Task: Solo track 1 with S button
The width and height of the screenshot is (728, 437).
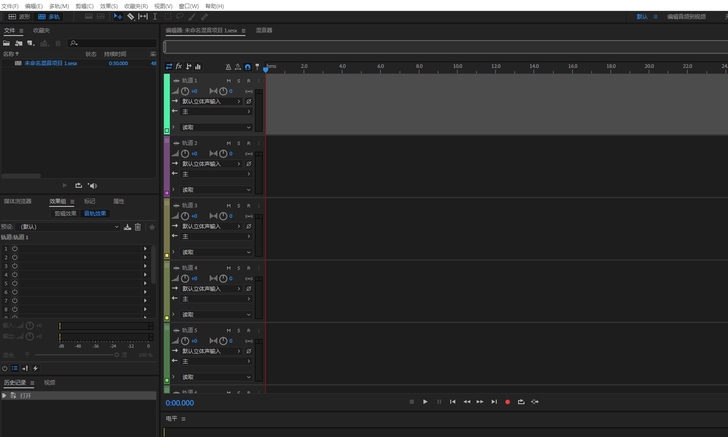Action: pyautogui.click(x=239, y=81)
